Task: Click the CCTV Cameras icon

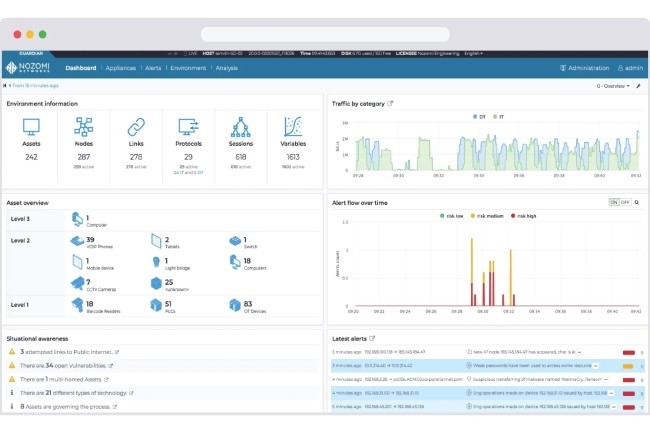Action: point(77,283)
